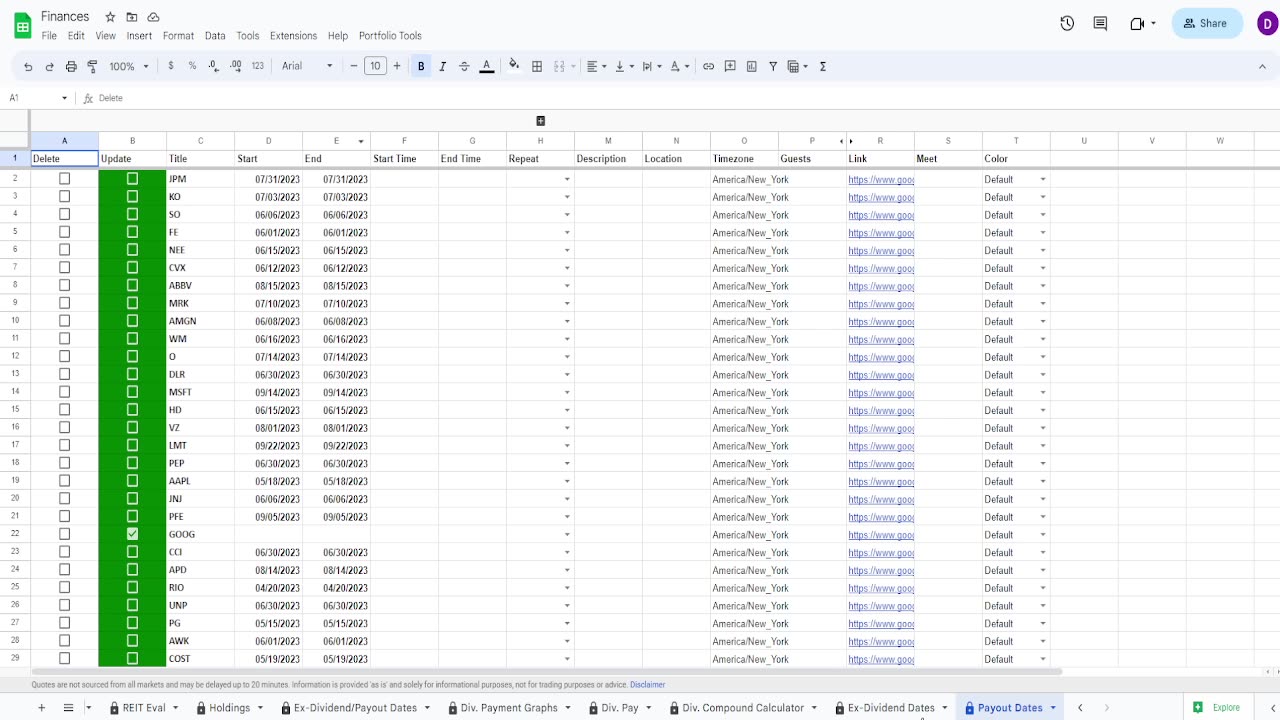Increase font size plus button
Screen dimensions: 1280x720
click(397, 66)
